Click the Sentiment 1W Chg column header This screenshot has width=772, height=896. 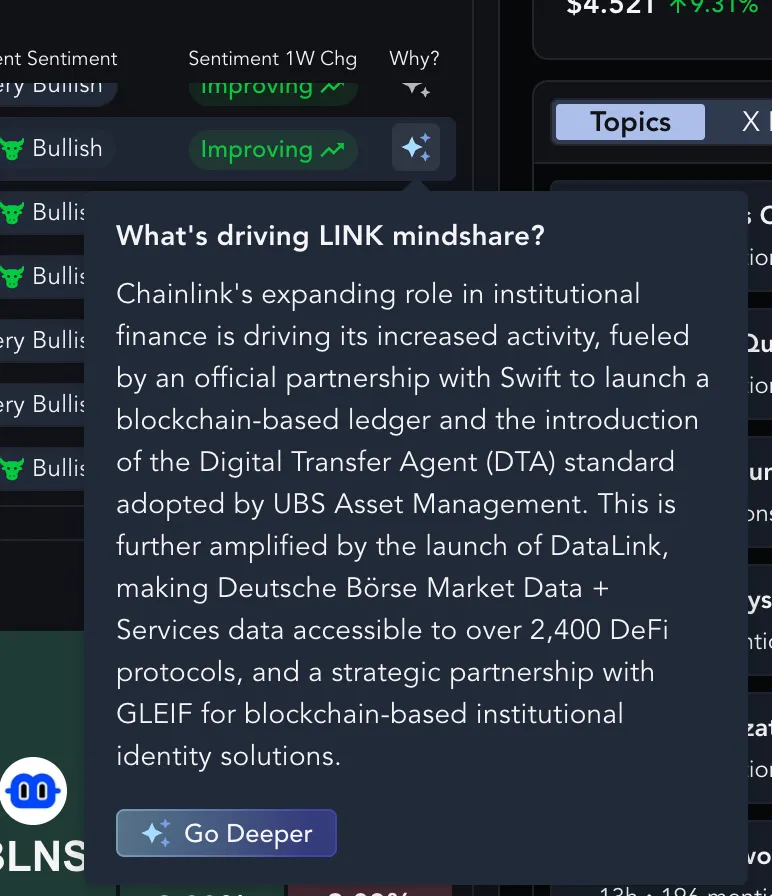273,58
